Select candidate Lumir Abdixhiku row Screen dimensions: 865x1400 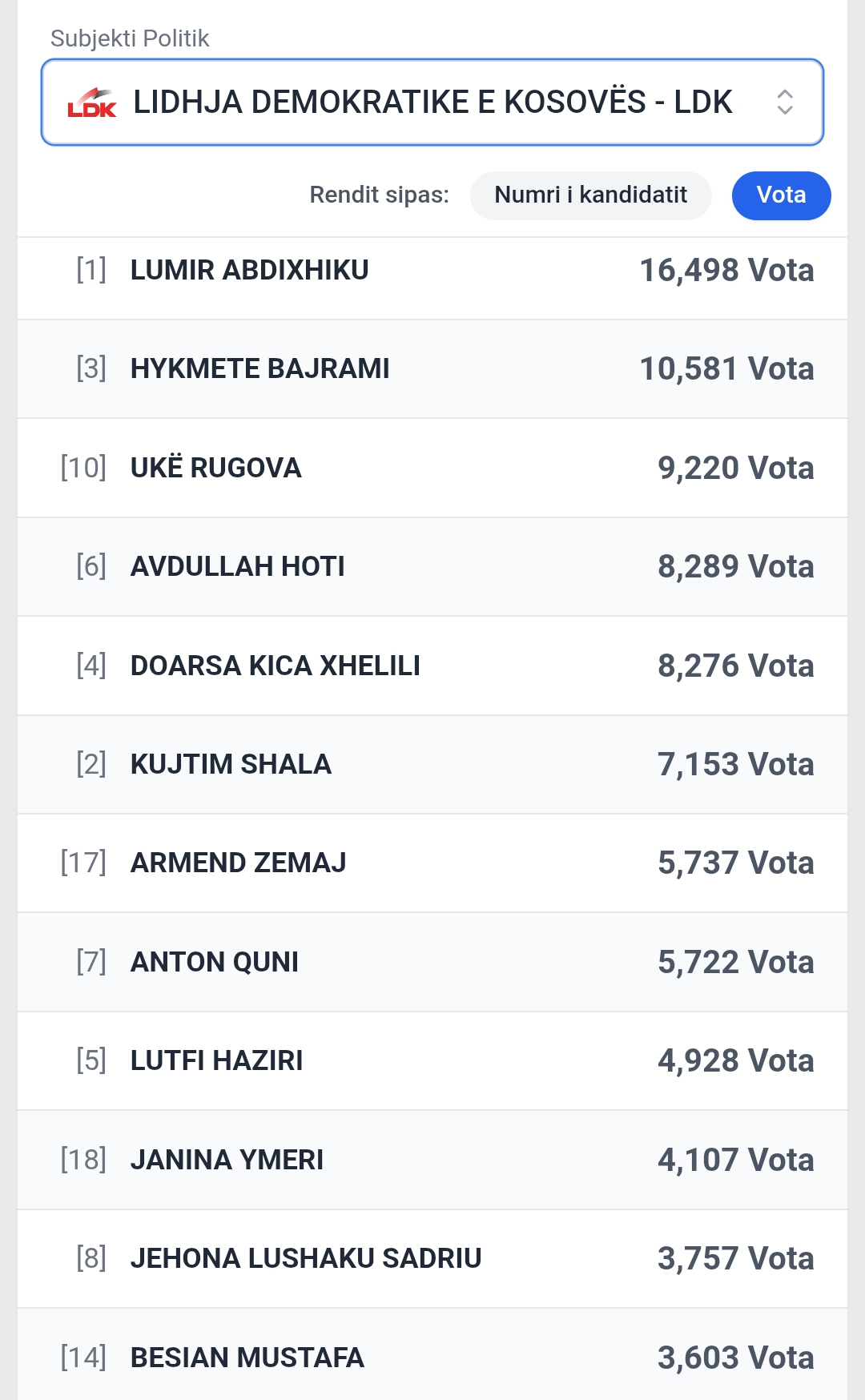pyautogui.click(x=432, y=271)
